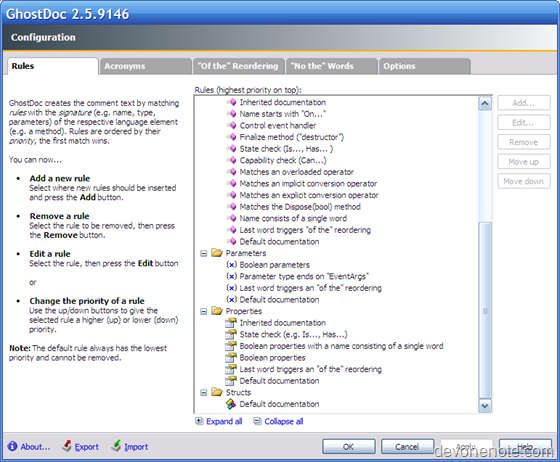560x462 pixels.
Task: Click the OK button
Action: 349,447
